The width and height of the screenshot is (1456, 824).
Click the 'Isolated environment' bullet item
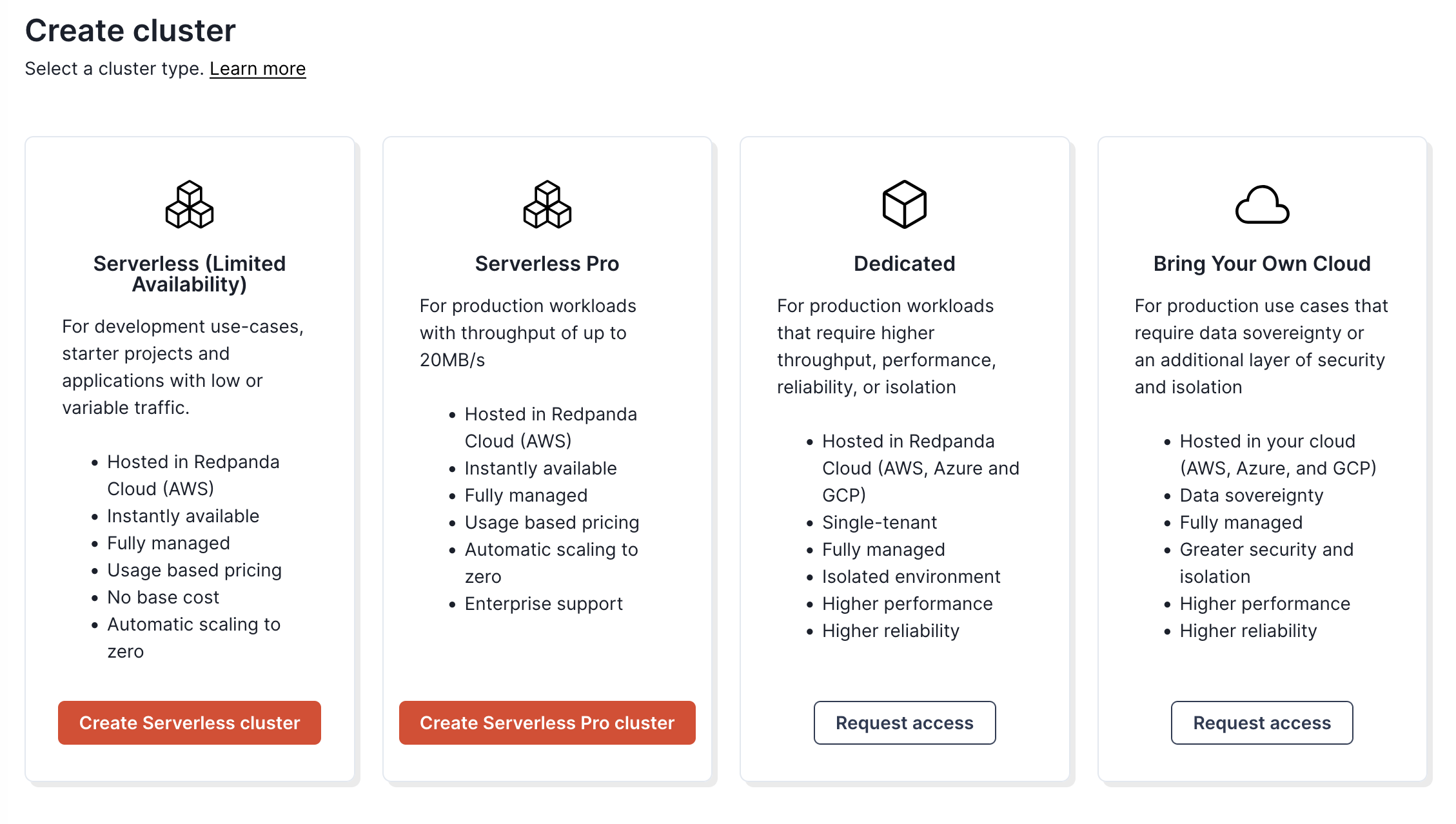pos(910,576)
